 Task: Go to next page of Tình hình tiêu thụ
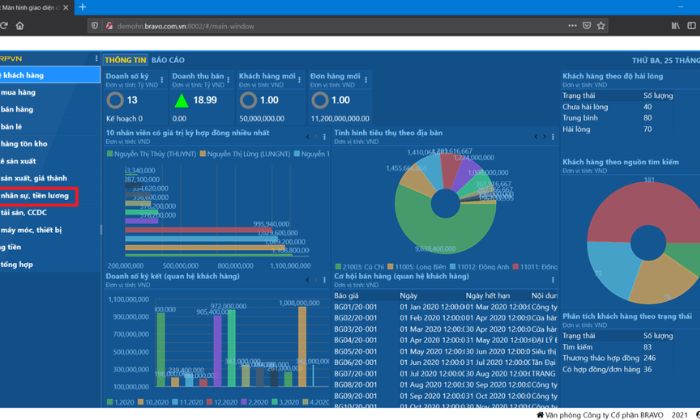point(544,137)
